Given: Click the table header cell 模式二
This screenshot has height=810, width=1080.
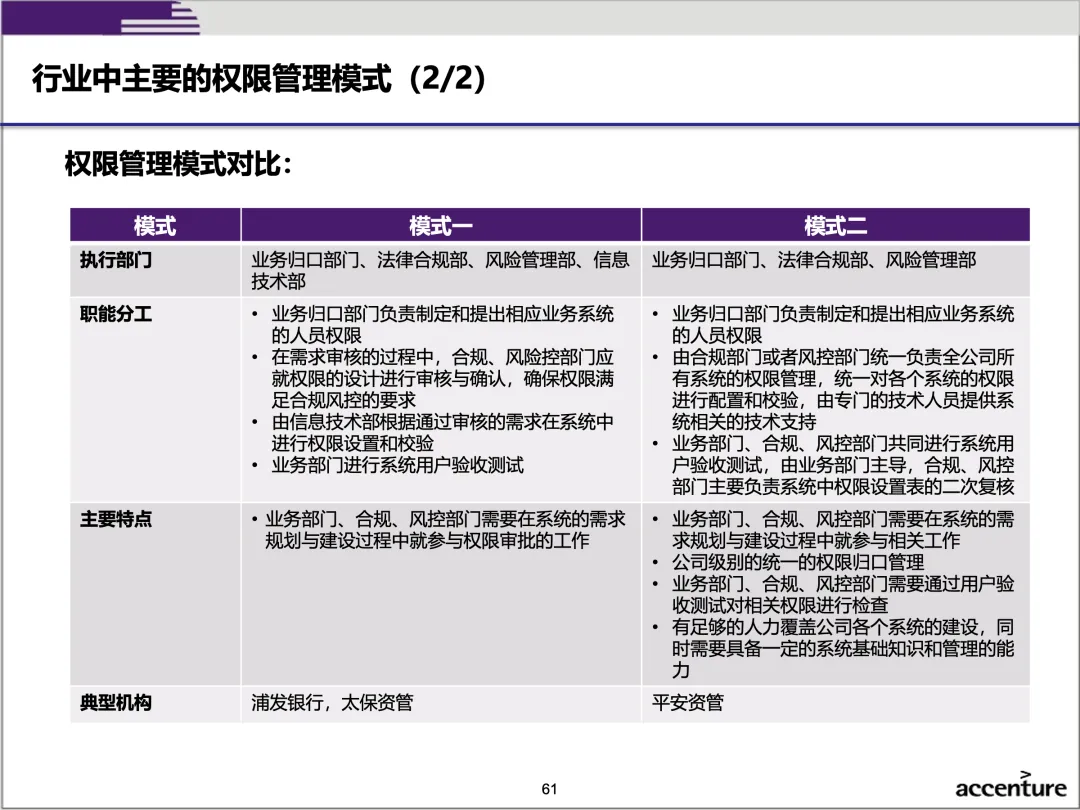Looking at the screenshot, I should [835, 225].
